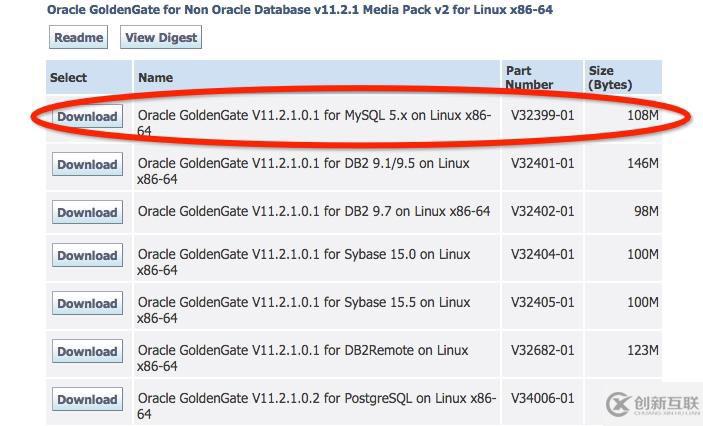This screenshot has height=426, width=703.
Task: Click size value 123M
Action: pyautogui.click(x=643, y=350)
